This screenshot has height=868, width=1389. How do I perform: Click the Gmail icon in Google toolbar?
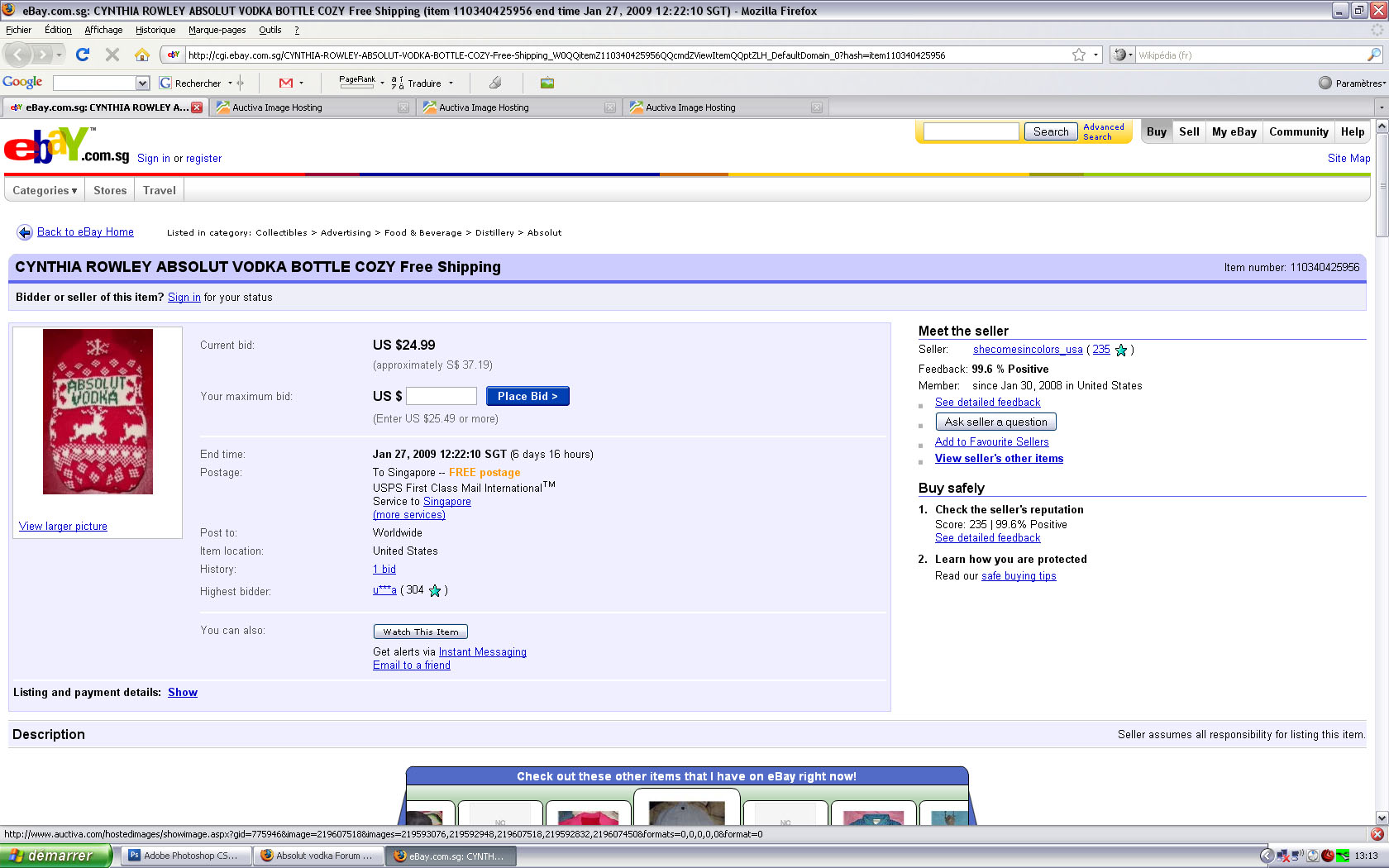point(286,83)
